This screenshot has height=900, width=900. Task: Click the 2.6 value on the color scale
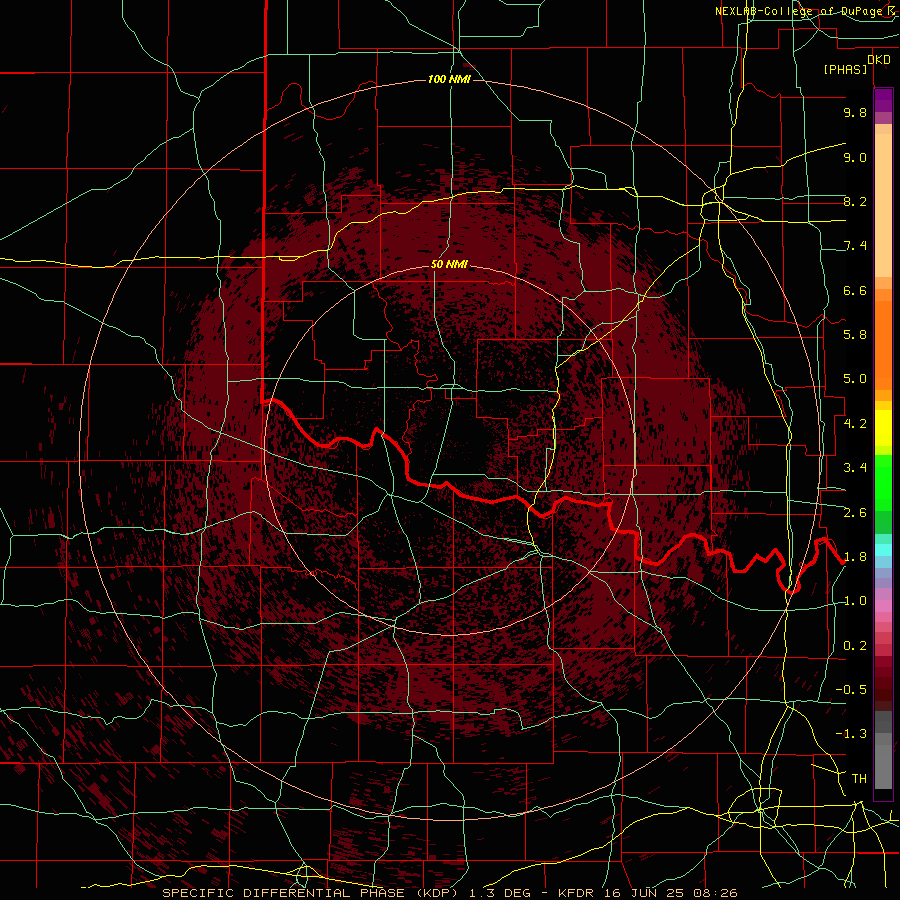coord(855,513)
